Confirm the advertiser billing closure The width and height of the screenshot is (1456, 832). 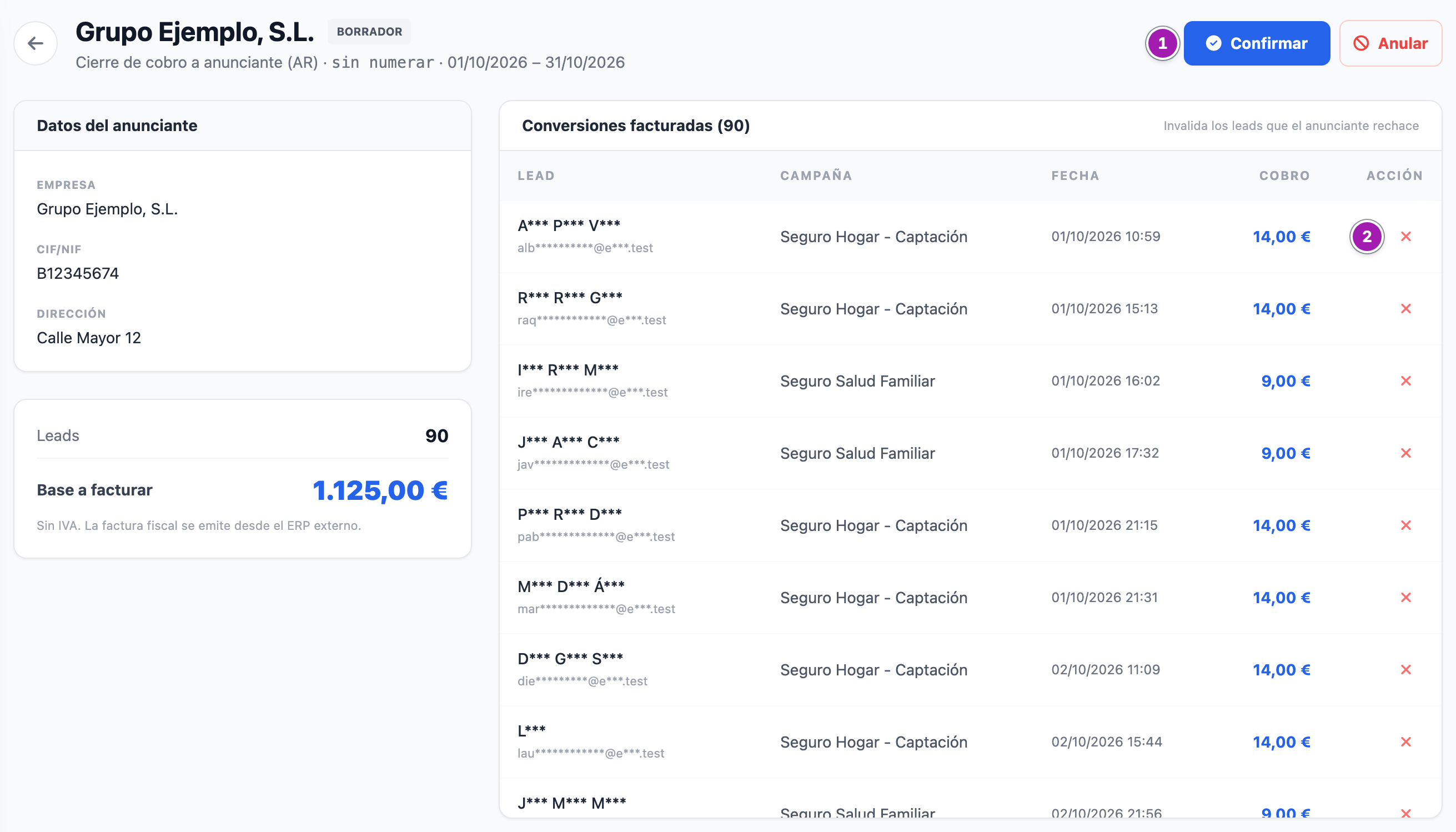pyautogui.click(x=1256, y=43)
